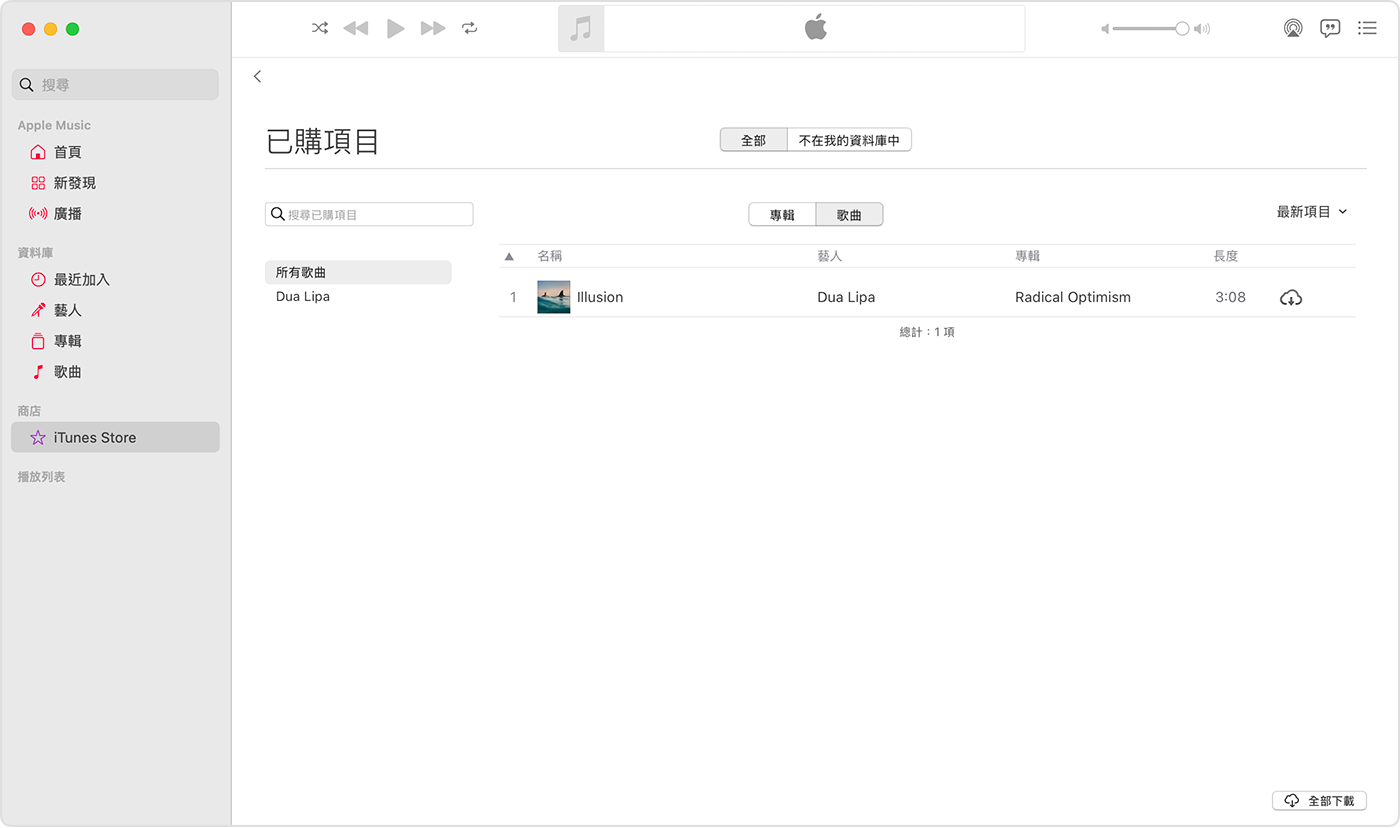The height and width of the screenshot is (828, 1400).
Task: Sort by the 專輯 column header
Action: tap(1028, 256)
